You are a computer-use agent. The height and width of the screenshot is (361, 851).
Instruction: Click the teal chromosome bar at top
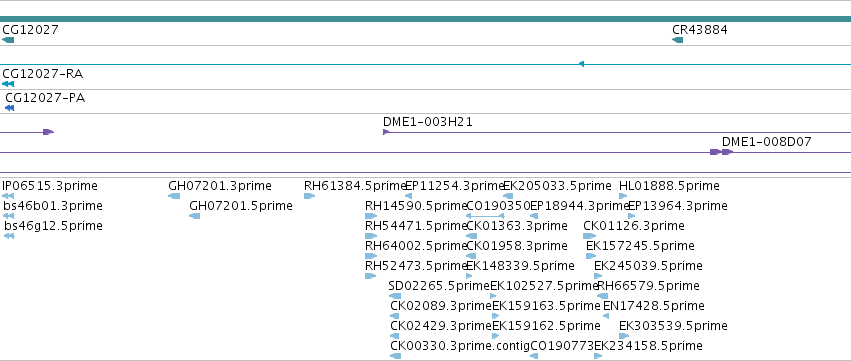[x=426, y=19]
